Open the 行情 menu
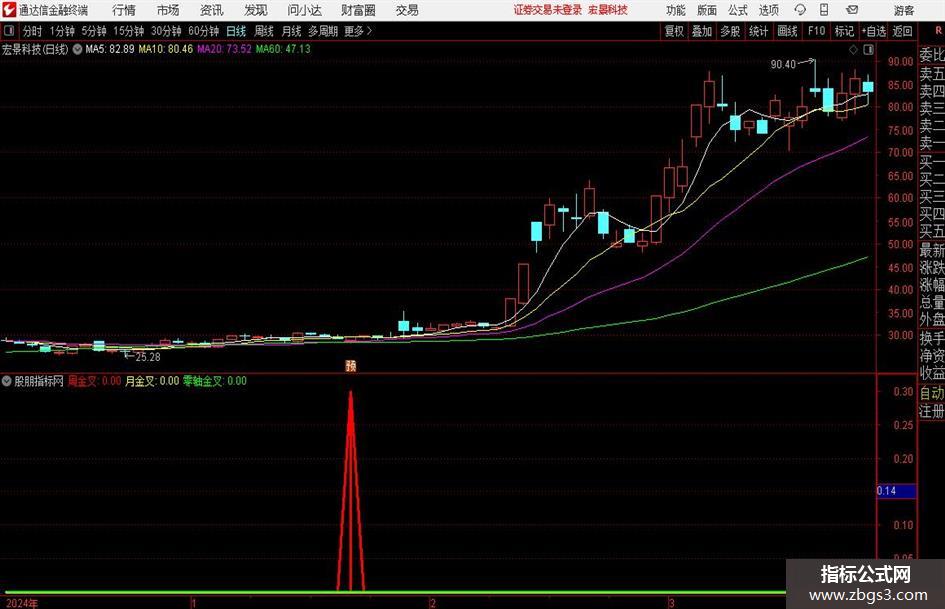This screenshot has height=609, width=945. tap(124, 10)
